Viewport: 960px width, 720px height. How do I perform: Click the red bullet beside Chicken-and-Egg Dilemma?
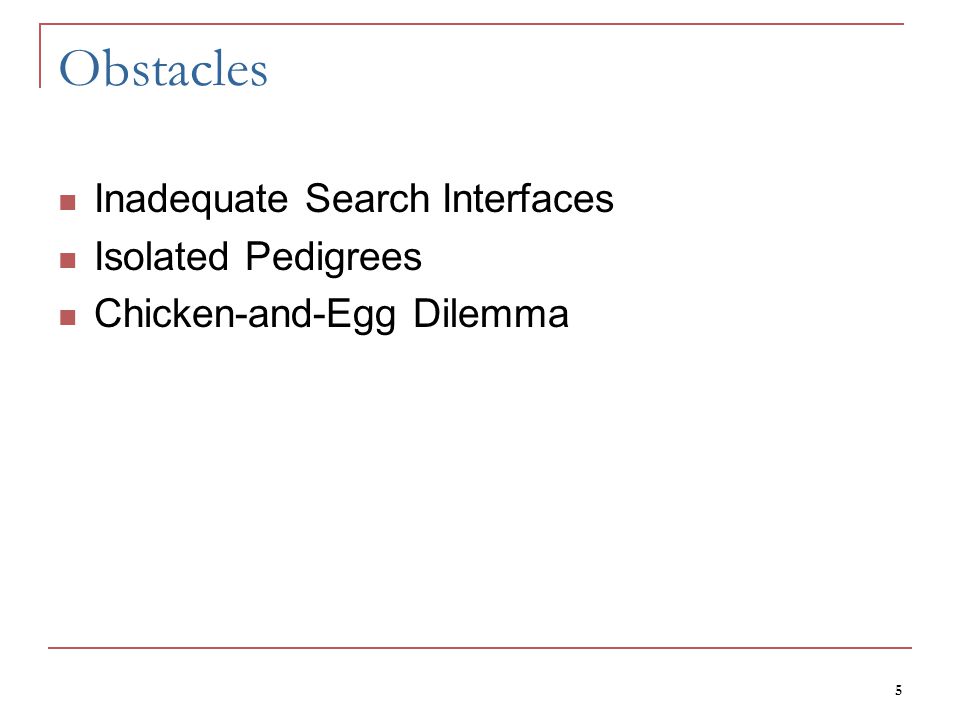[68, 317]
